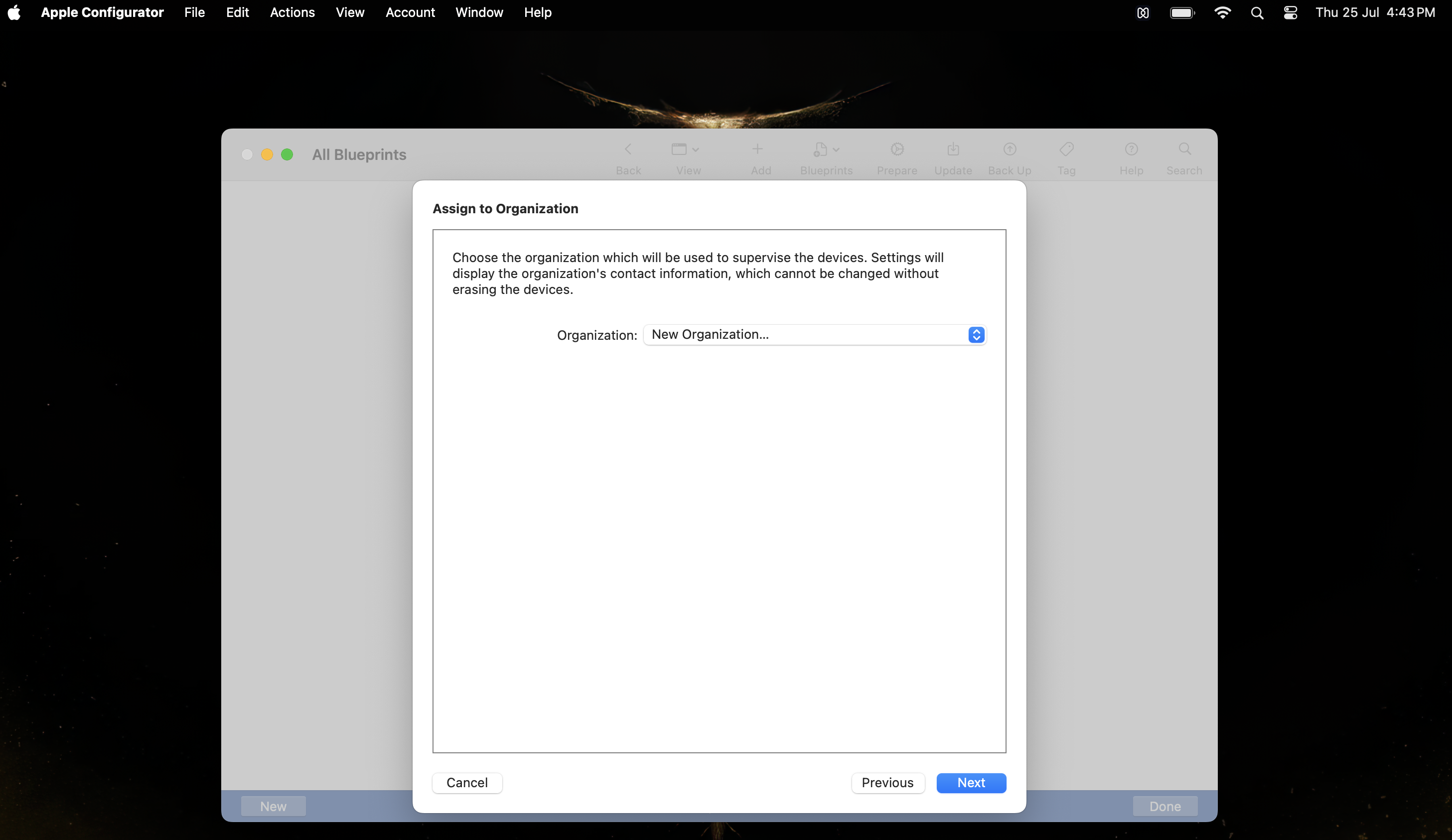1452x840 pixels.
Task: Click the battery status icon
Action: [x=1182, y=12]
